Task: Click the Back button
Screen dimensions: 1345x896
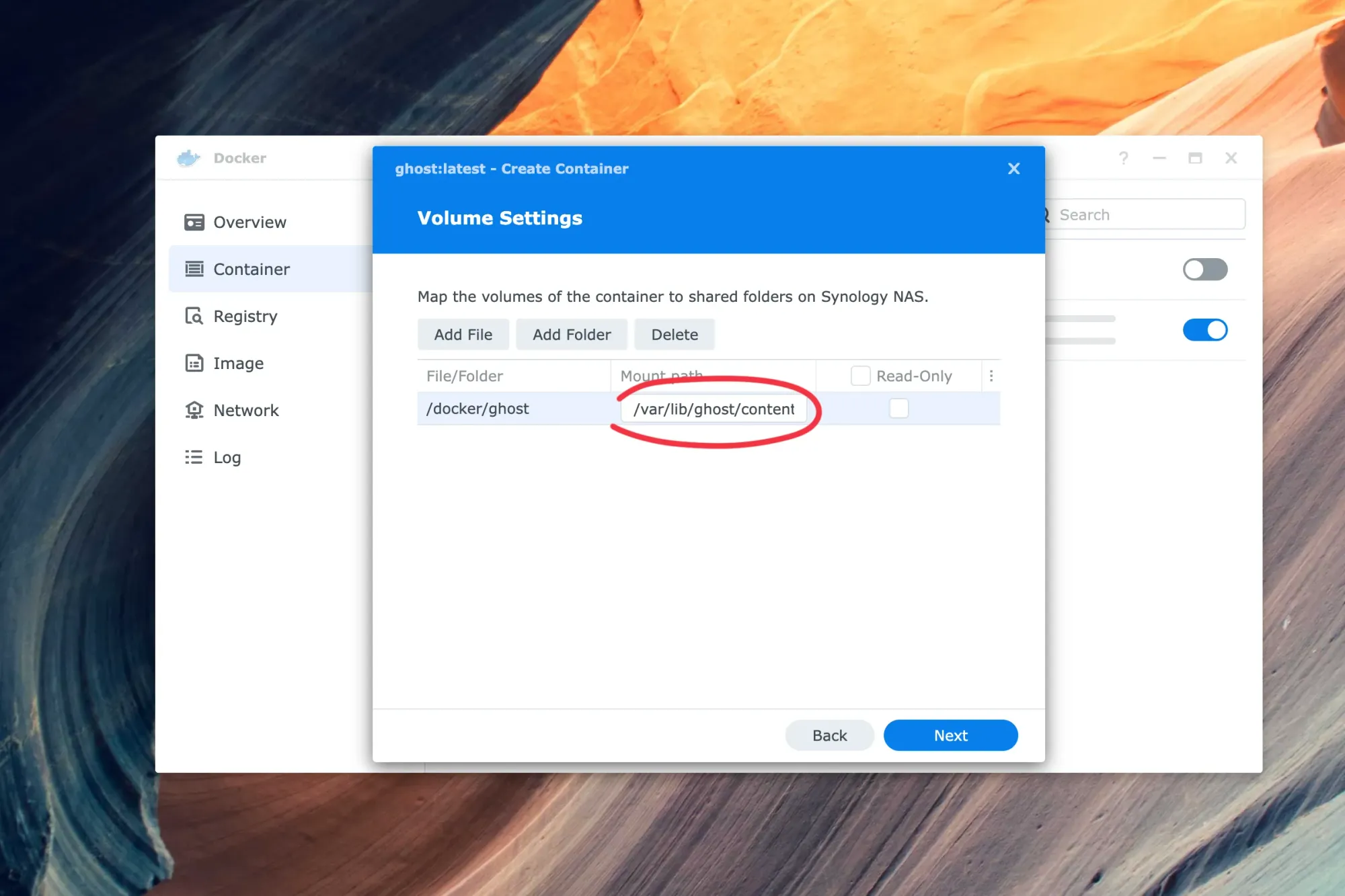Action: pyautogui.click(x=828, y=735)
